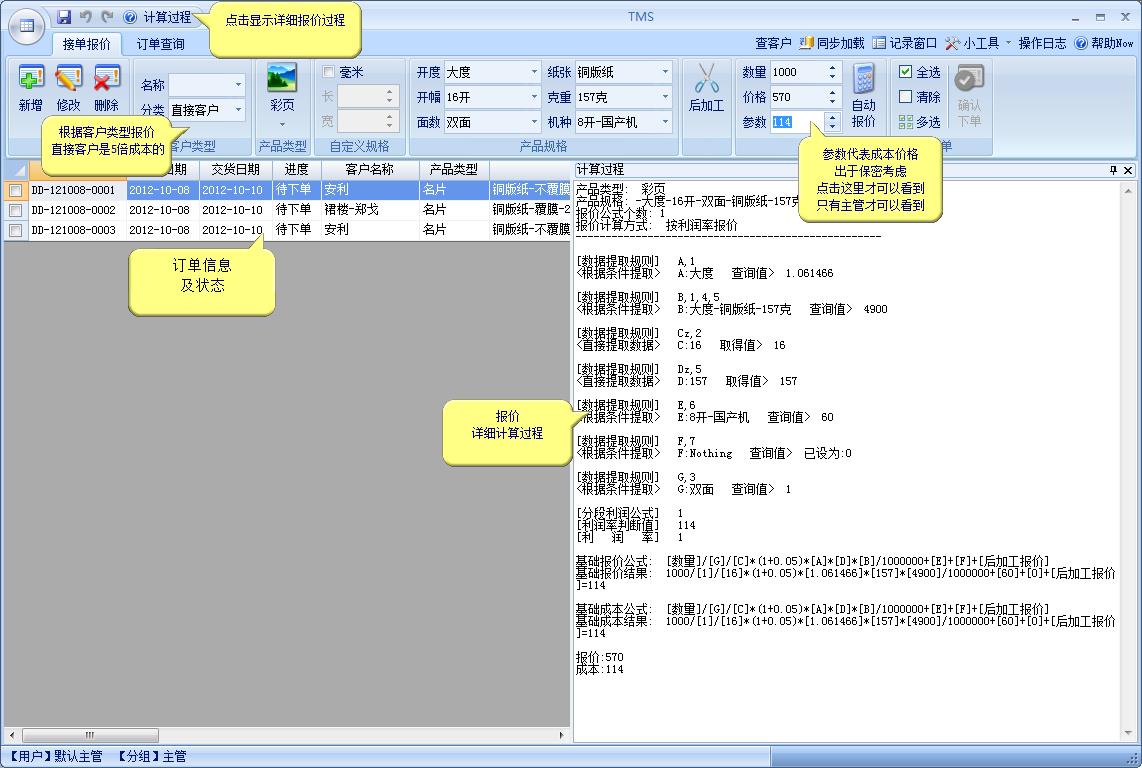This screenshot has width=1142, height=768.
Task: Click the 数量 input field showing 1000
Action: [797, 72]
